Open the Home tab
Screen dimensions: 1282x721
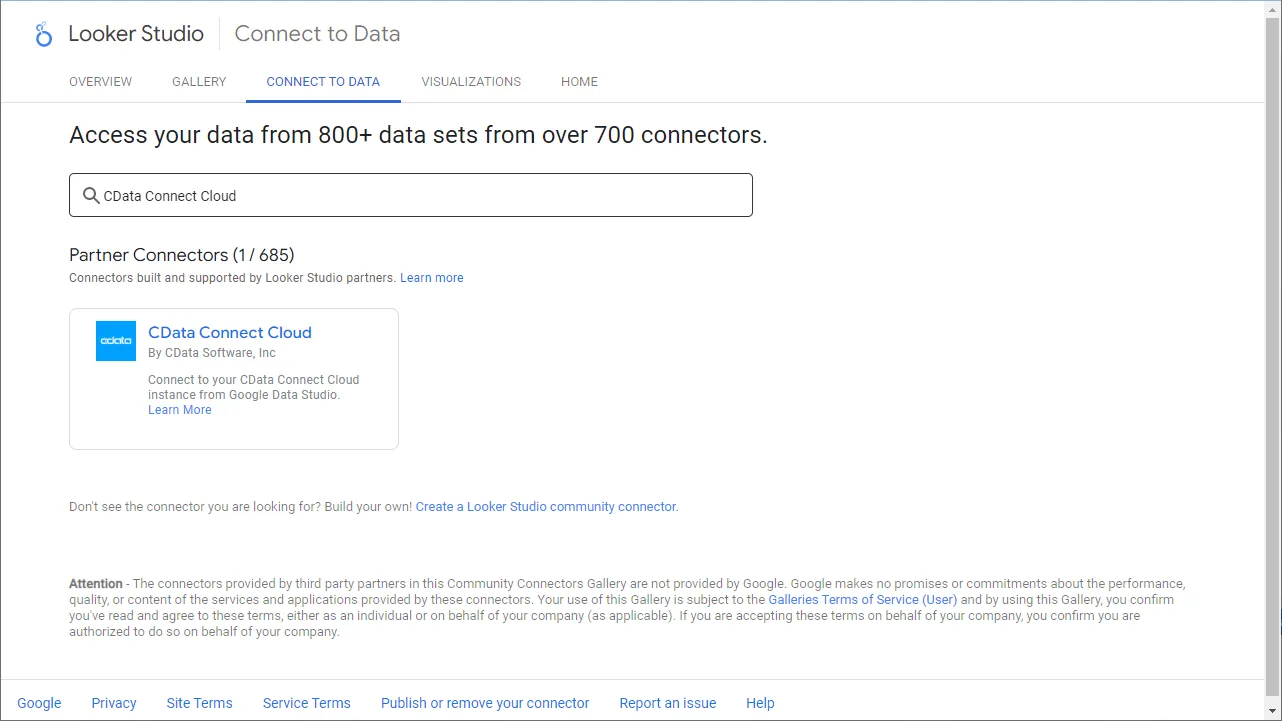(x=579, y=82)
